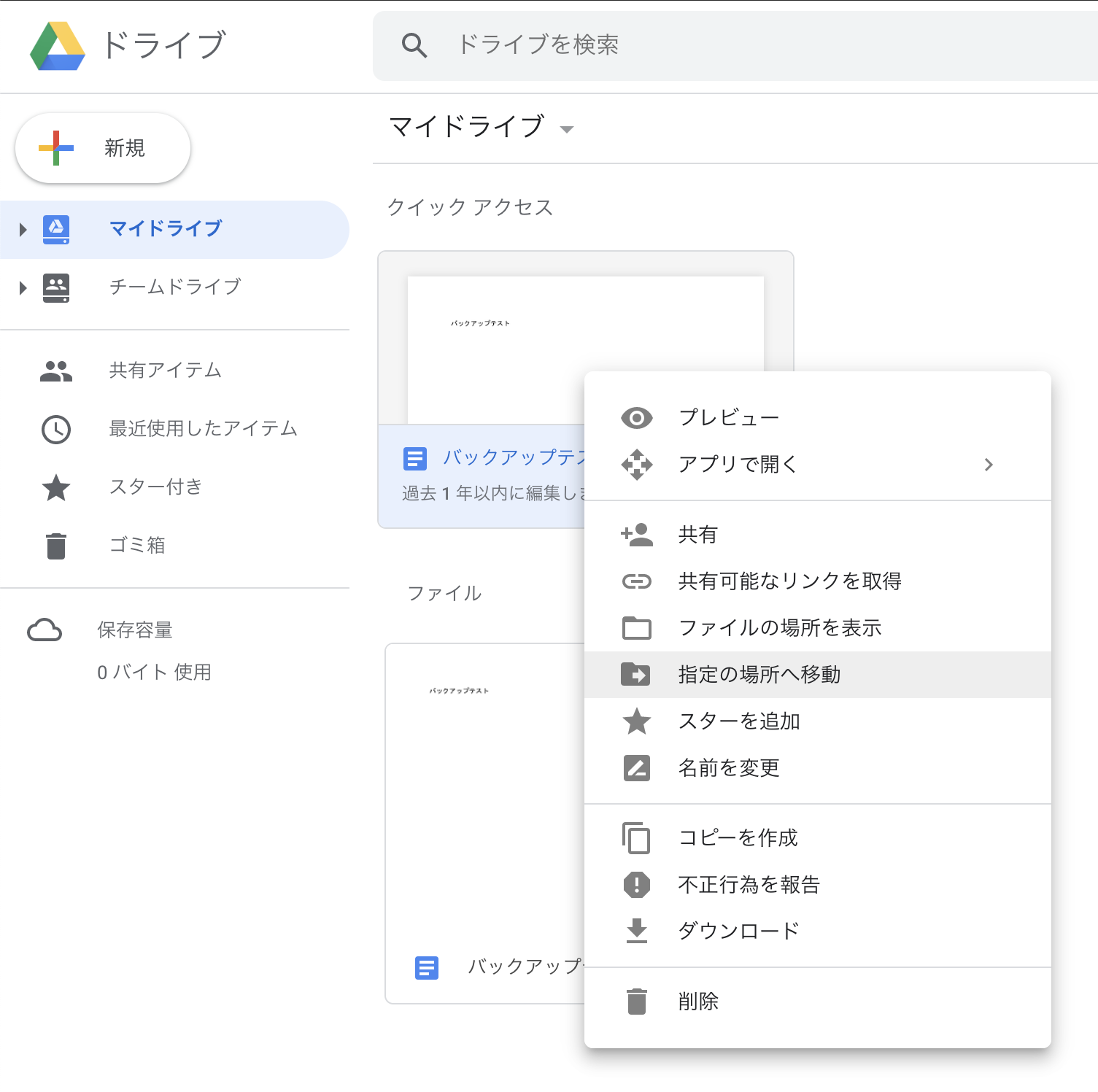Click the 0 バイト 使用 storage text

click(155, 673)
